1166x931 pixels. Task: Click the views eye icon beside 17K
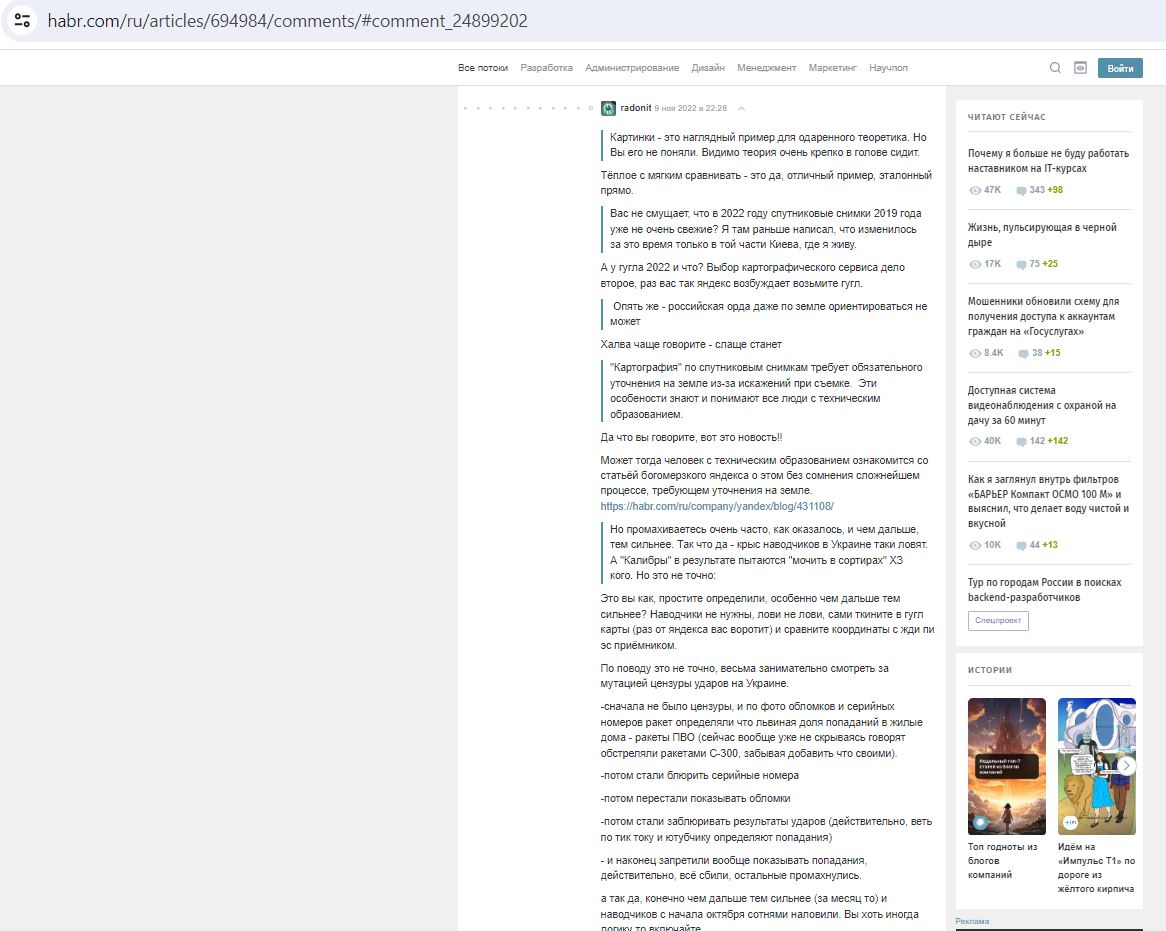pyautogui.click(x=975, y=265)
